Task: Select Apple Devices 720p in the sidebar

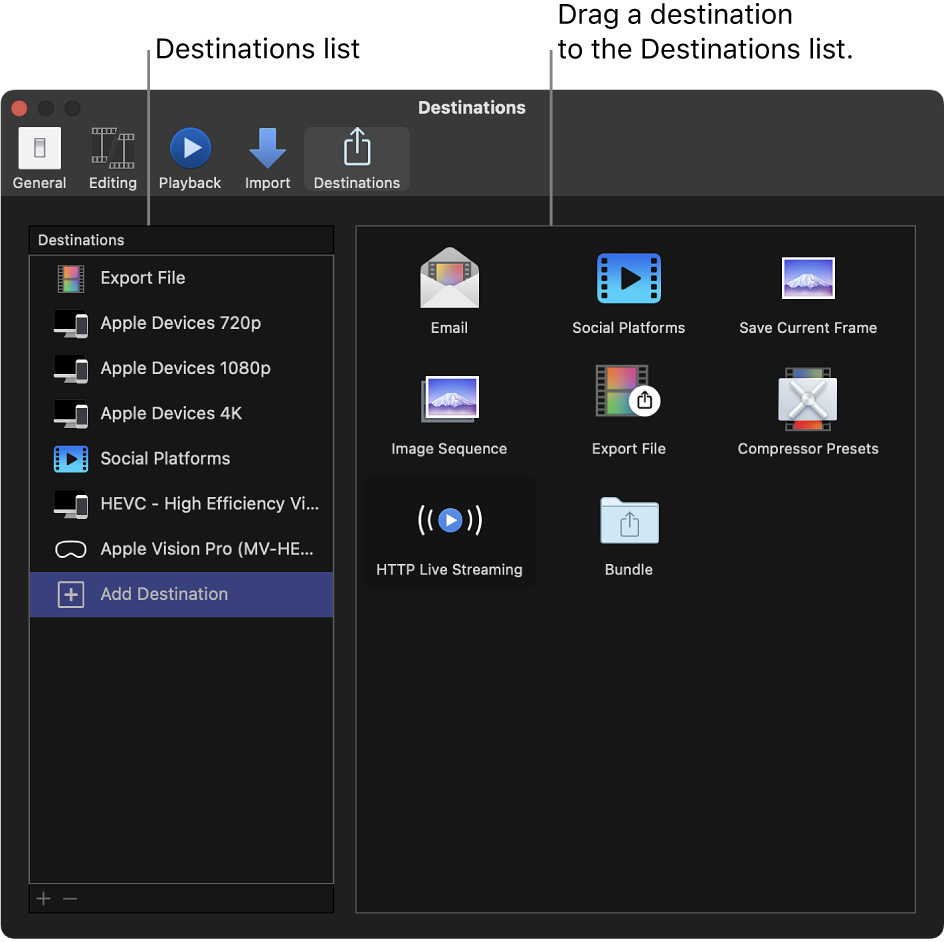Action: coord(180,323)
